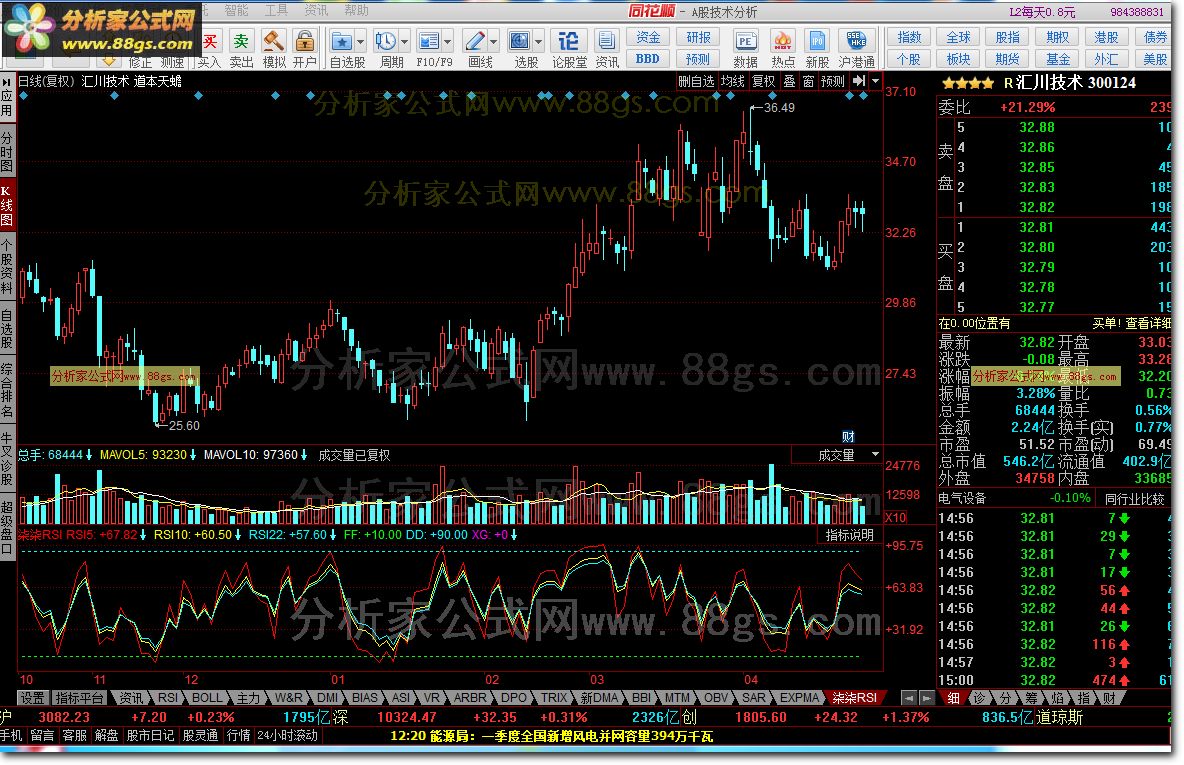Screen dimensions: 1184x765
Task: Open the 新股 IPO icon
Action: point(816,42)
